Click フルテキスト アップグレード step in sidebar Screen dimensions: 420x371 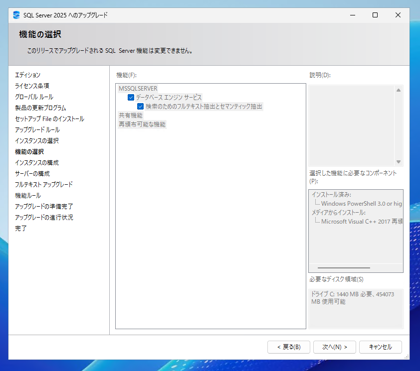[44, 184]
